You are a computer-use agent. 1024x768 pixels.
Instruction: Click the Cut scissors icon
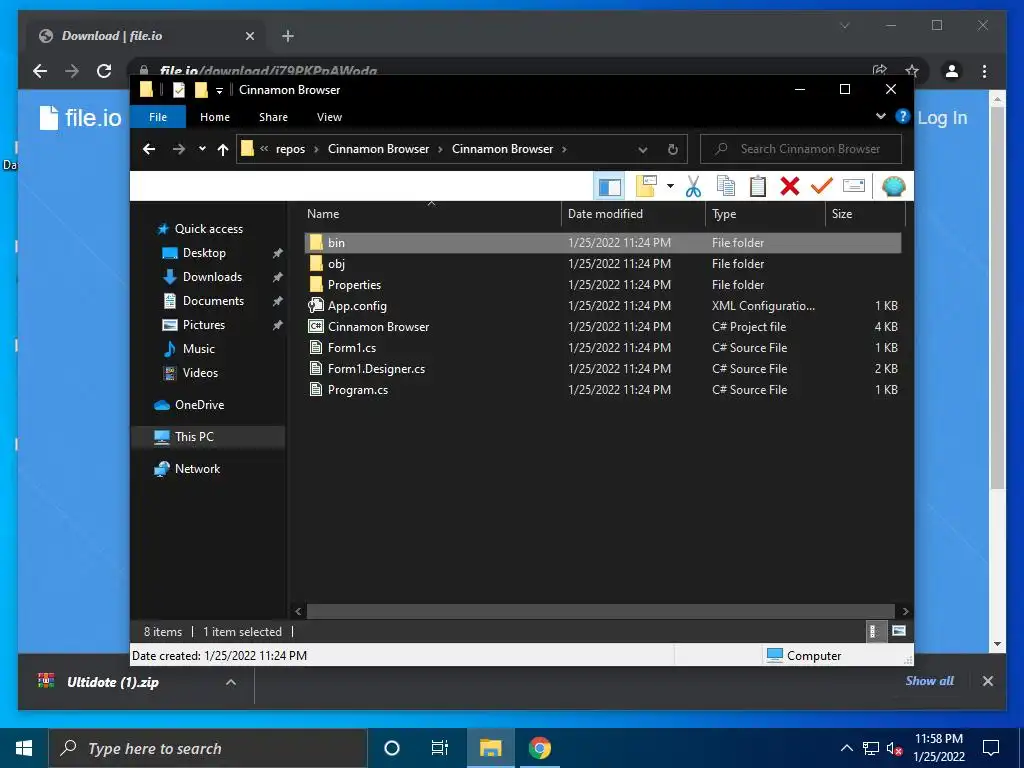(x=693, y=187)
